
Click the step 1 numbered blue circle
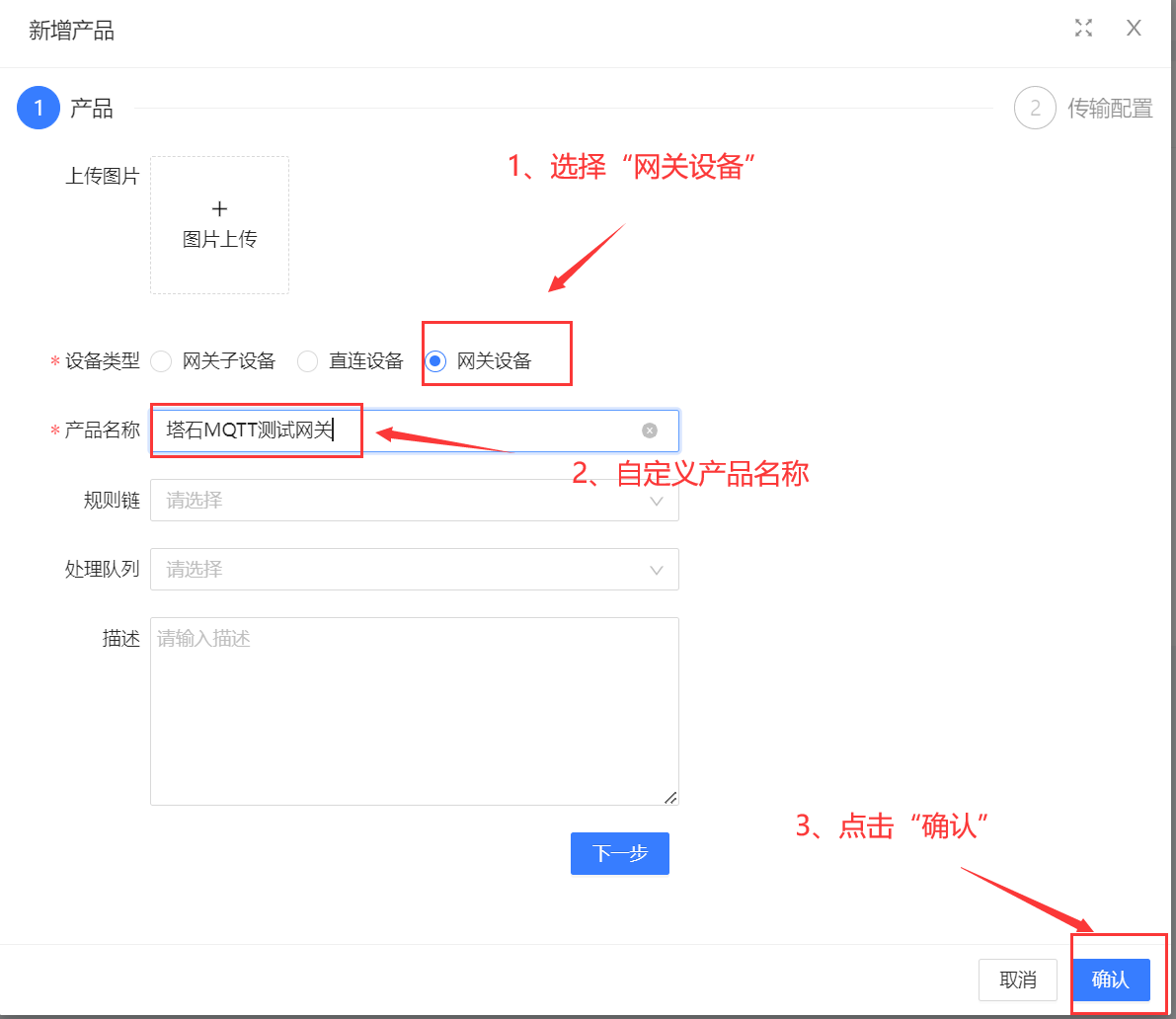[39, 108]
